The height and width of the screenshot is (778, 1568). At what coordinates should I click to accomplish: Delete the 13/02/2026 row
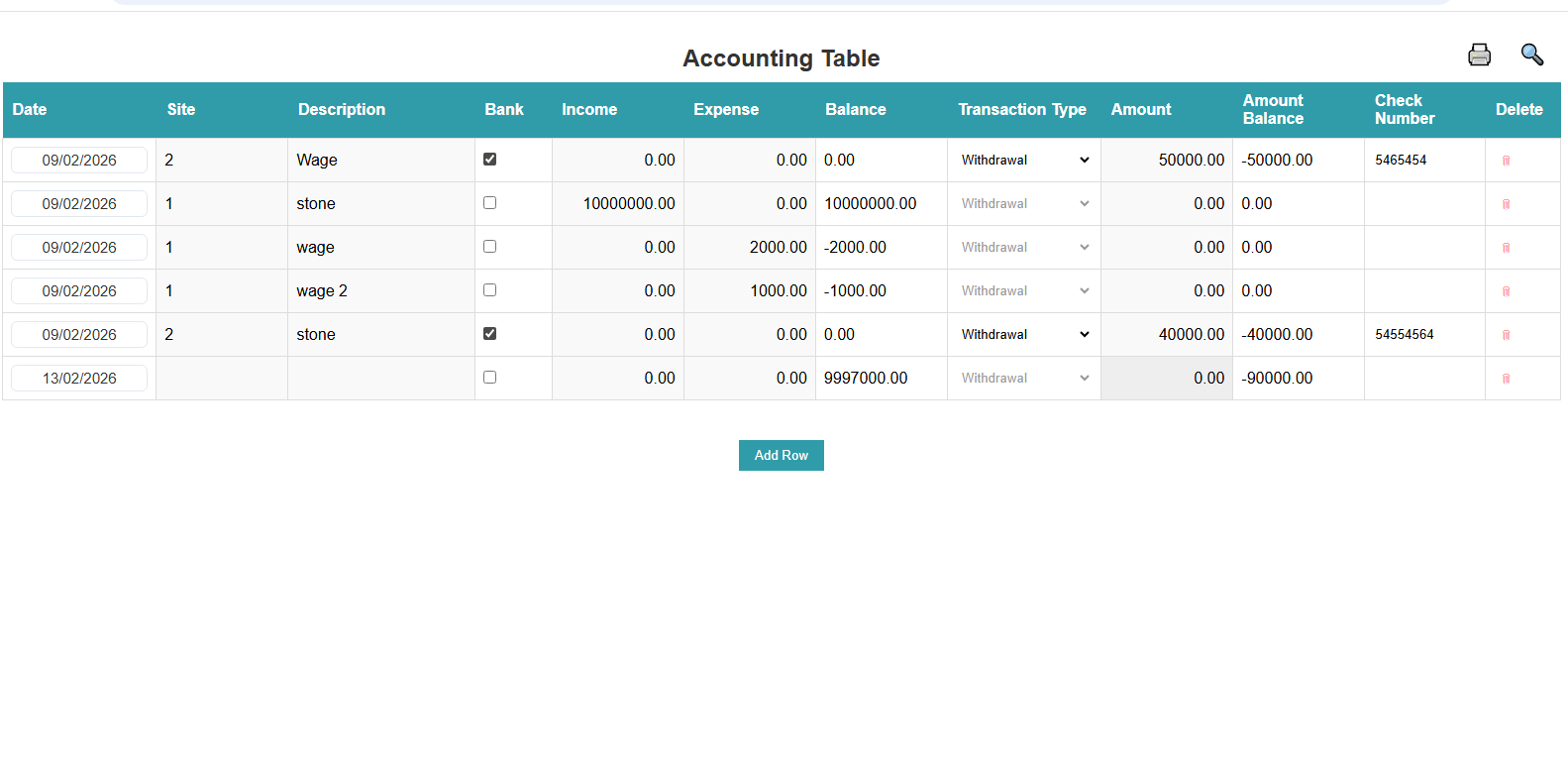[1506, 379]
